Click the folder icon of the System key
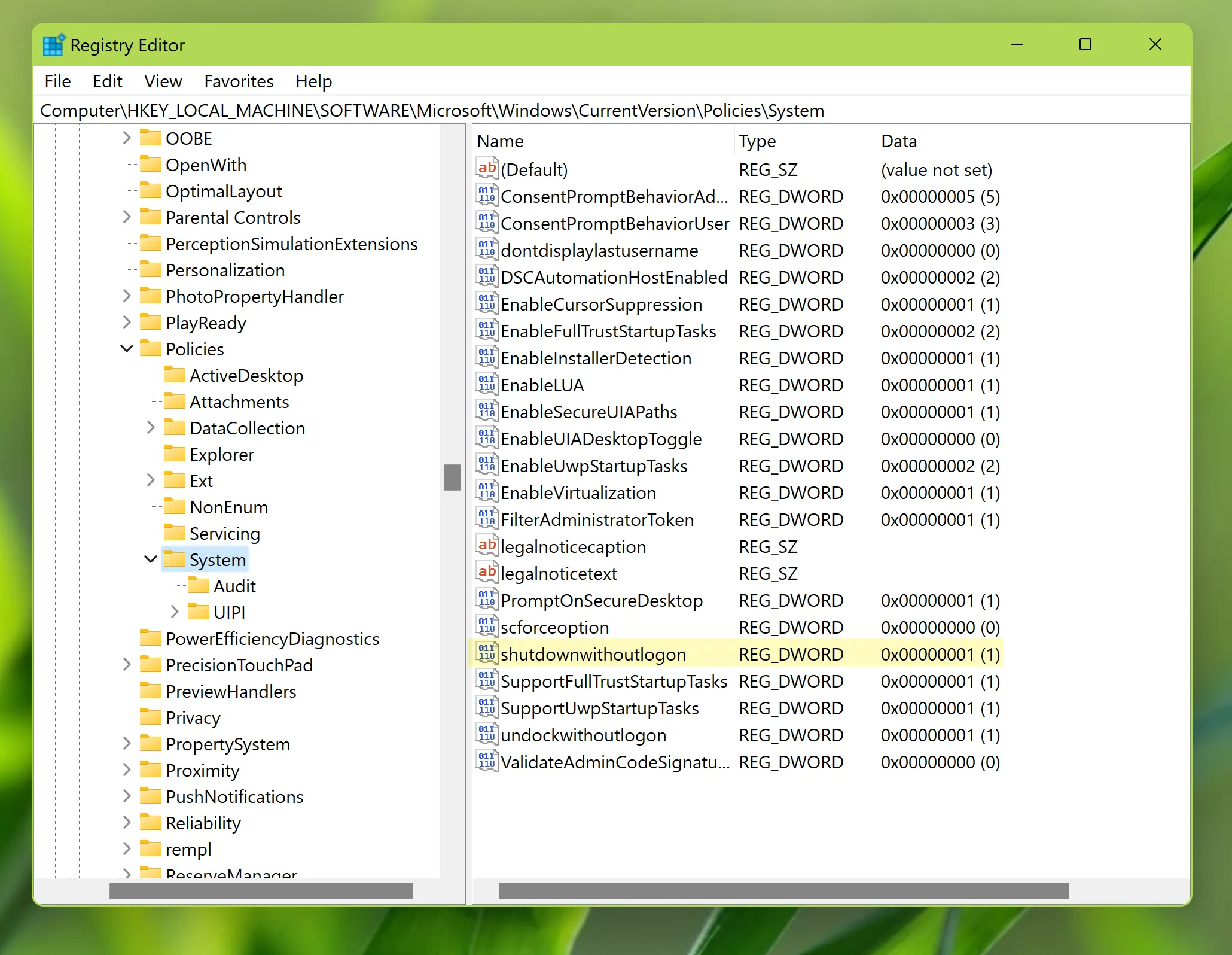1232x955 pixels. point(175,559)
